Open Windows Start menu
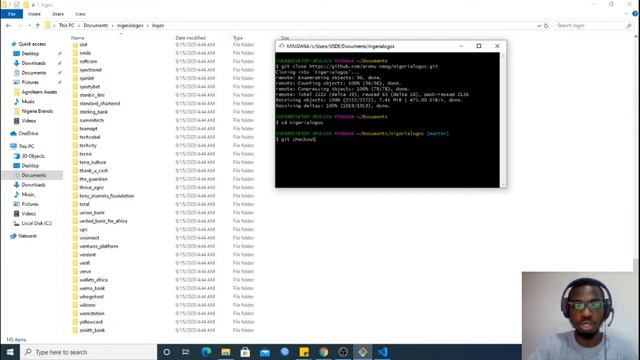Viewport: 640px width, 360px height. click(10, 352)
